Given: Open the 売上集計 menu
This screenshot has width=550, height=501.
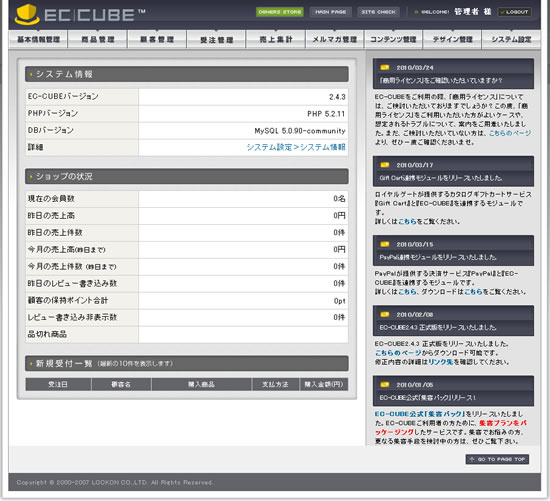Looking at the screenshot, I should 276,39.
